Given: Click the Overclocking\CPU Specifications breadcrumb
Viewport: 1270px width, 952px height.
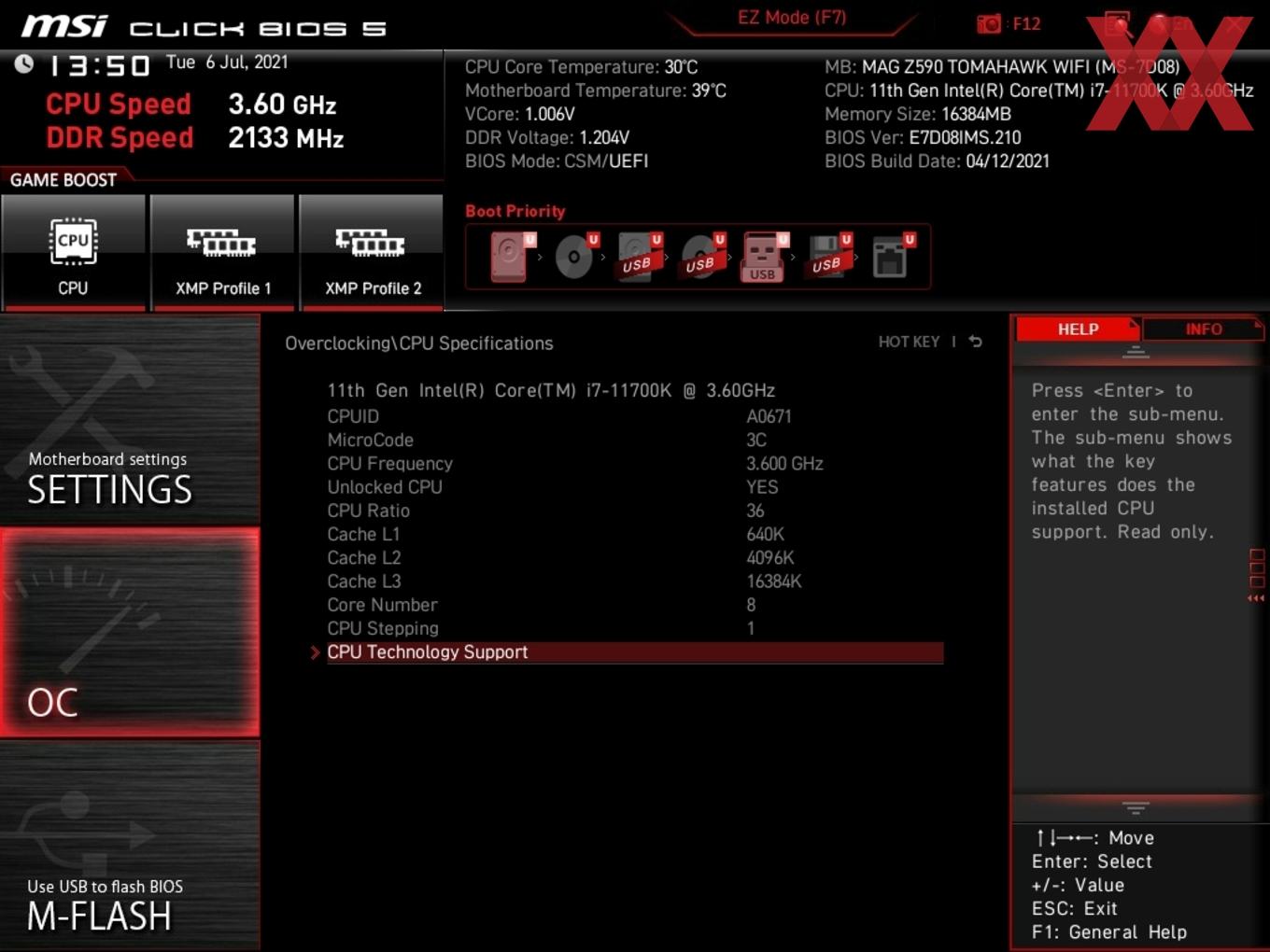Looking at the screenshot, I should point(419,343).
